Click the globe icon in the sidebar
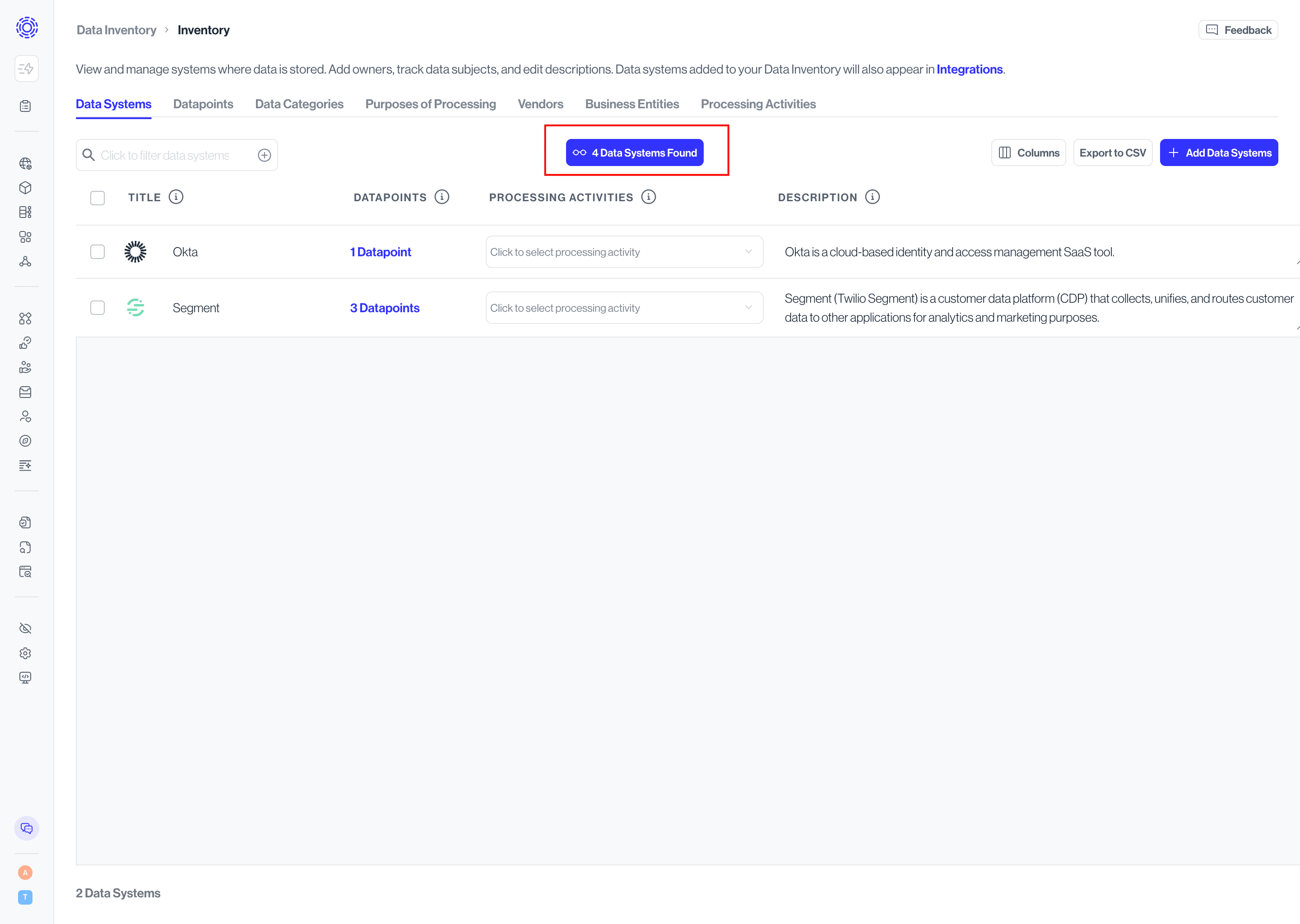 coord(25,164)
